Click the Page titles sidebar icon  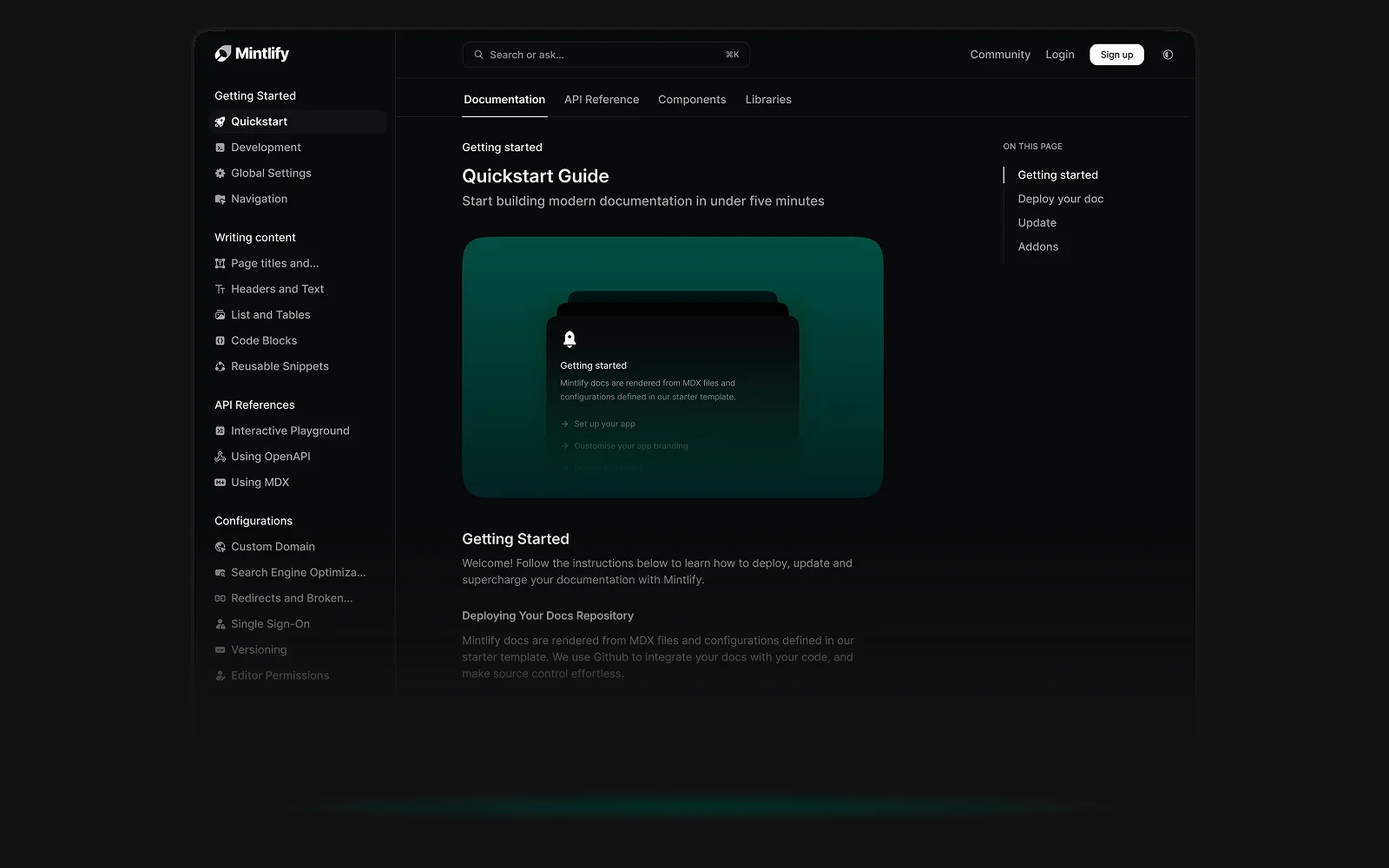pos(220,263)
